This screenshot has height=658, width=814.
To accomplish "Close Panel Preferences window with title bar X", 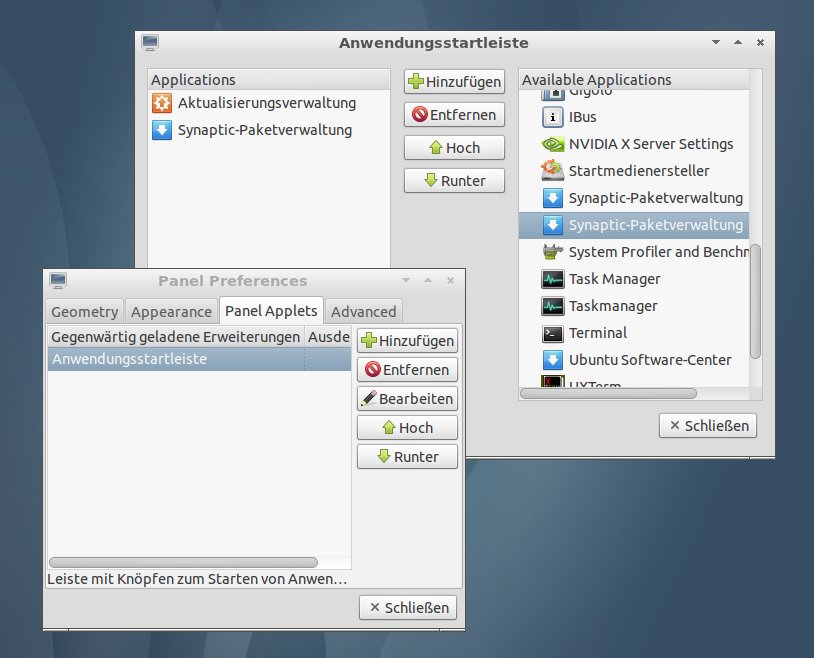I will tap(450, 280).
